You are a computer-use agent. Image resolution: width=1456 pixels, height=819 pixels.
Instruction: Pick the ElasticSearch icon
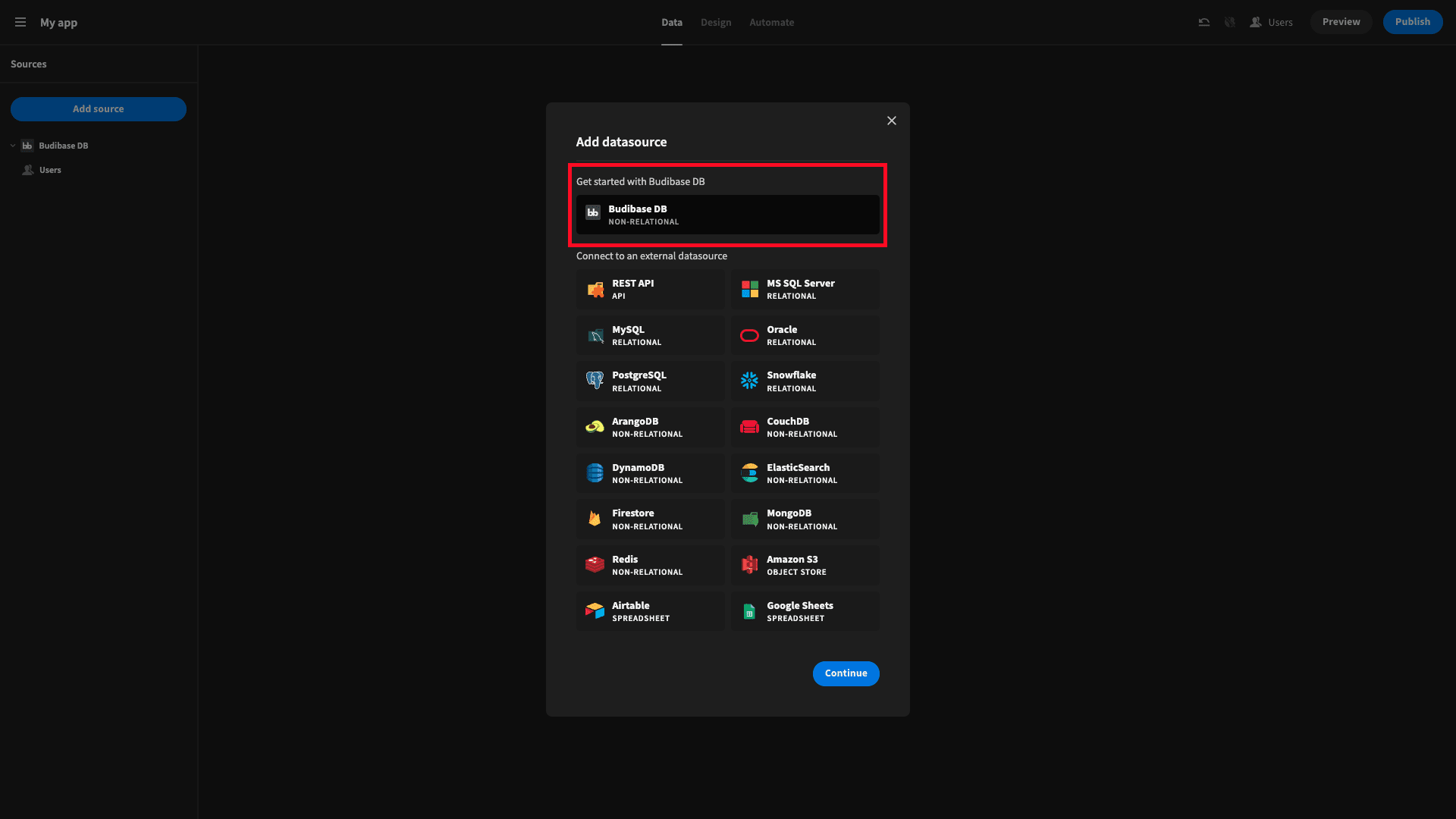click(x=750, y=473)
